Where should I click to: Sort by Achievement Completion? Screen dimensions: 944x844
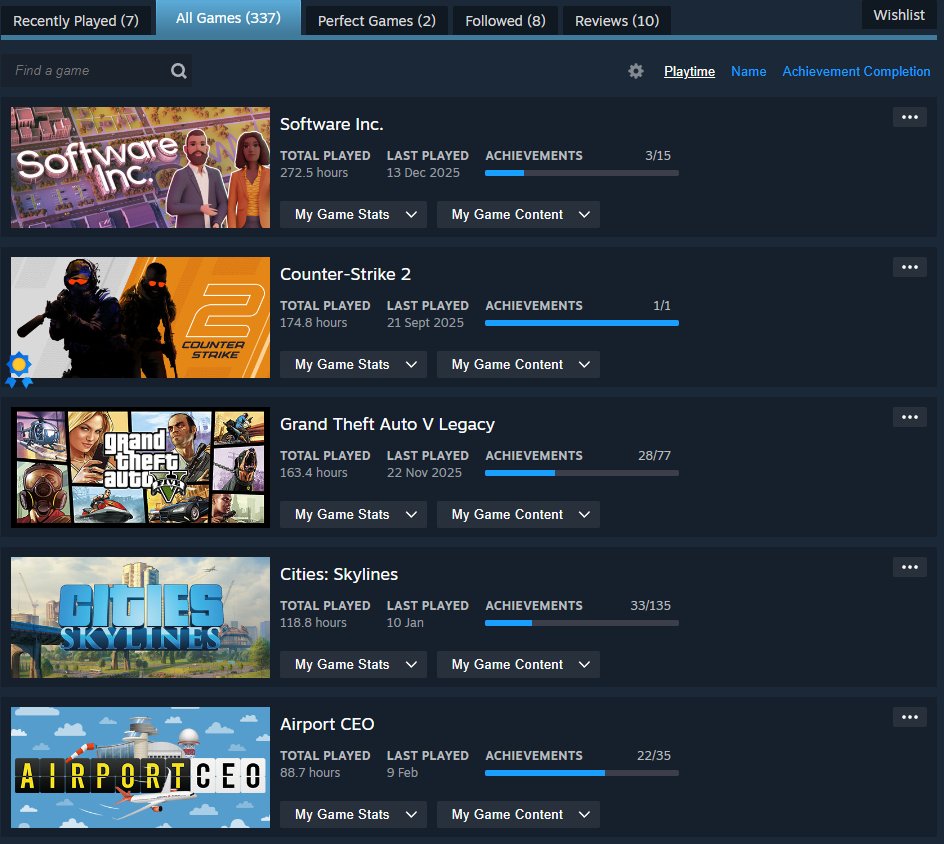856,71
